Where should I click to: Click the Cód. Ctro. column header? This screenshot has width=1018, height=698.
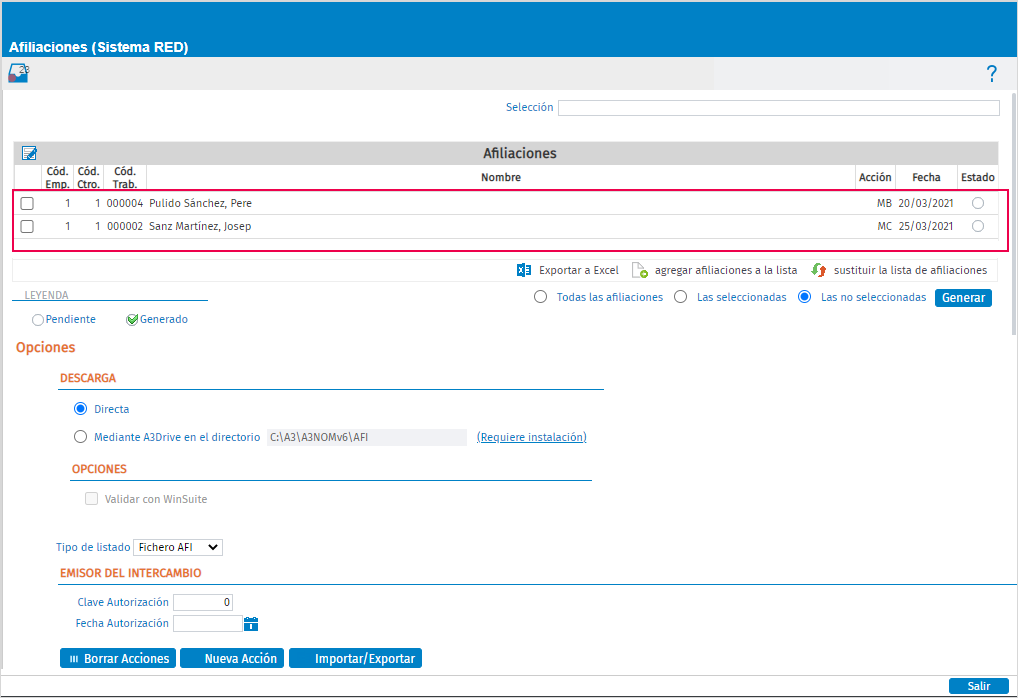88,177
